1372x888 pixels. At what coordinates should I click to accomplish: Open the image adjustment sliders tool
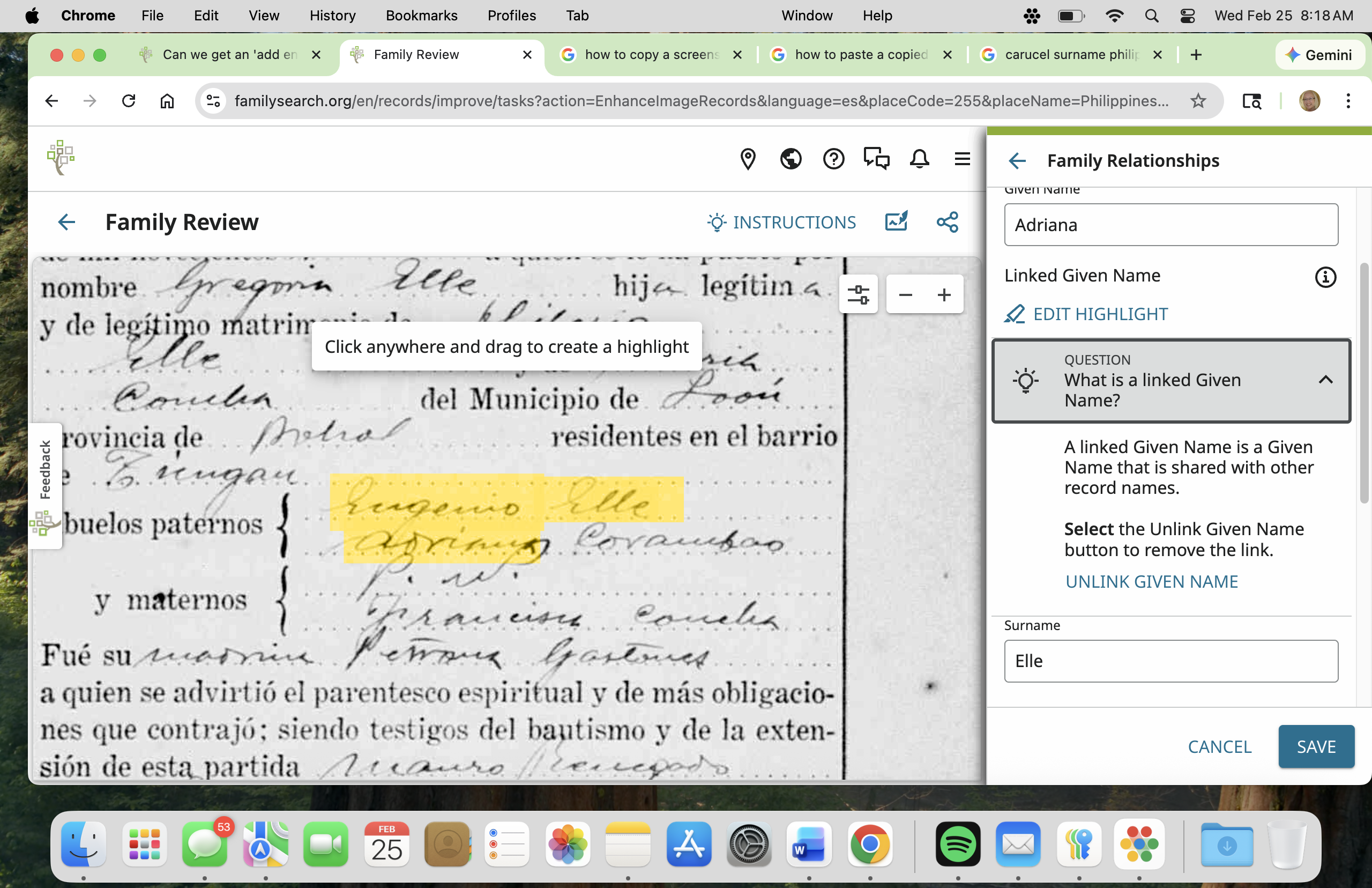pyautogui.click(x=858, y=294)
